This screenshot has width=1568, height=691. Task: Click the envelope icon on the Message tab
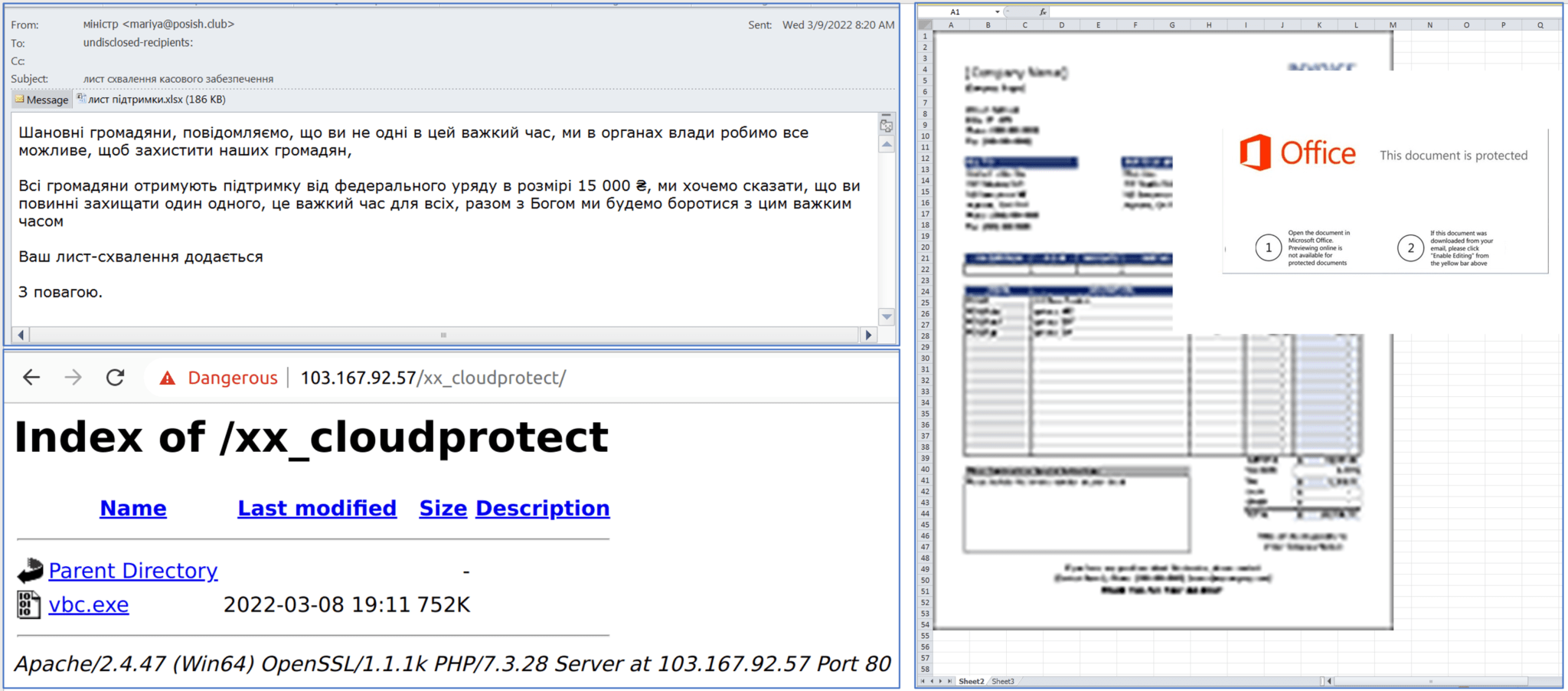pyautogui.click(x=18, y=99)
